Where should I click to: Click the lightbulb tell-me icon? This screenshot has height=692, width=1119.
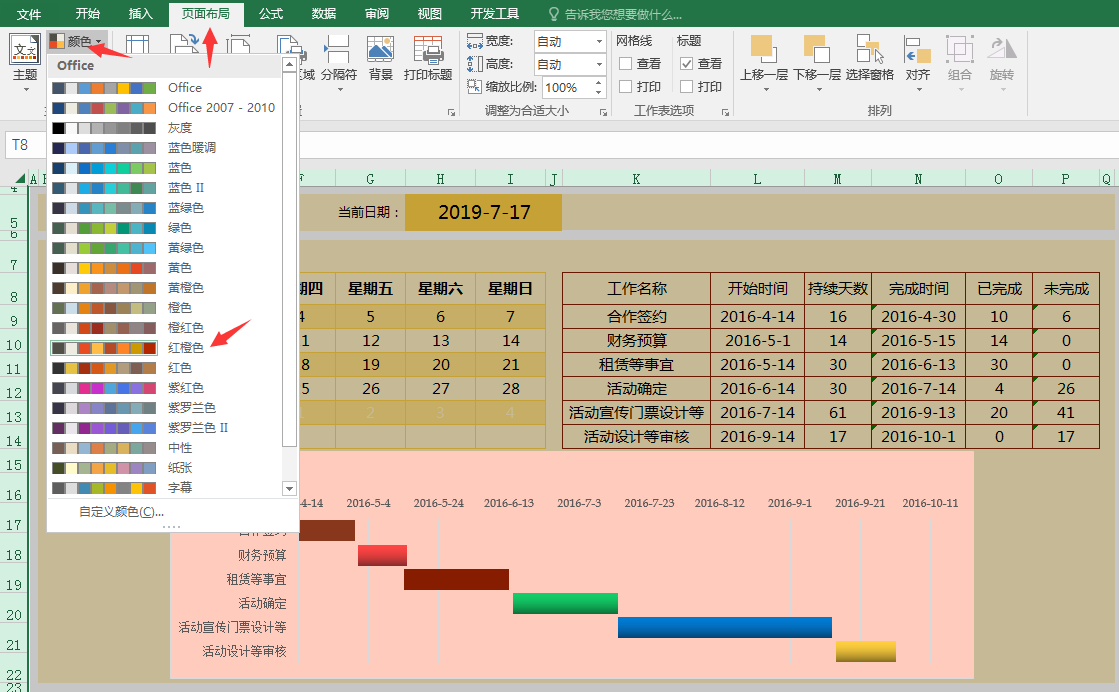coord(554,14)
